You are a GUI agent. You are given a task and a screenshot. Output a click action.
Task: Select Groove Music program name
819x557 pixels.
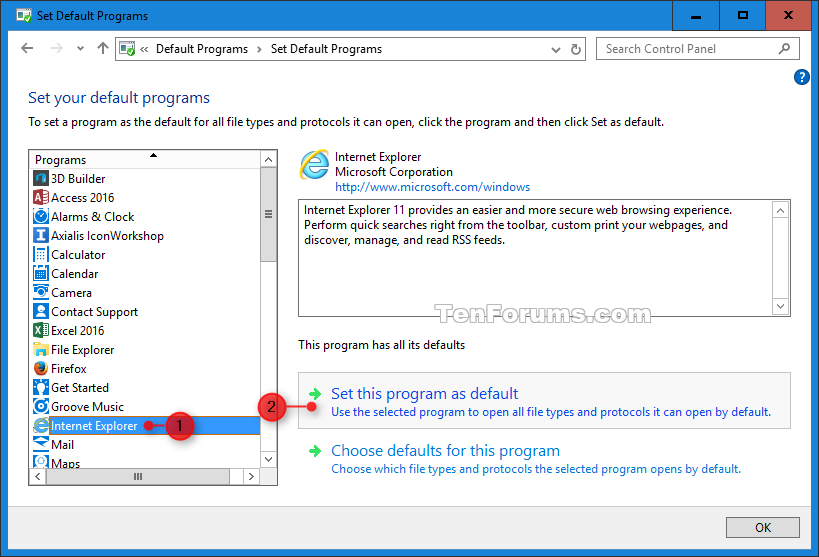coord(87,407)
